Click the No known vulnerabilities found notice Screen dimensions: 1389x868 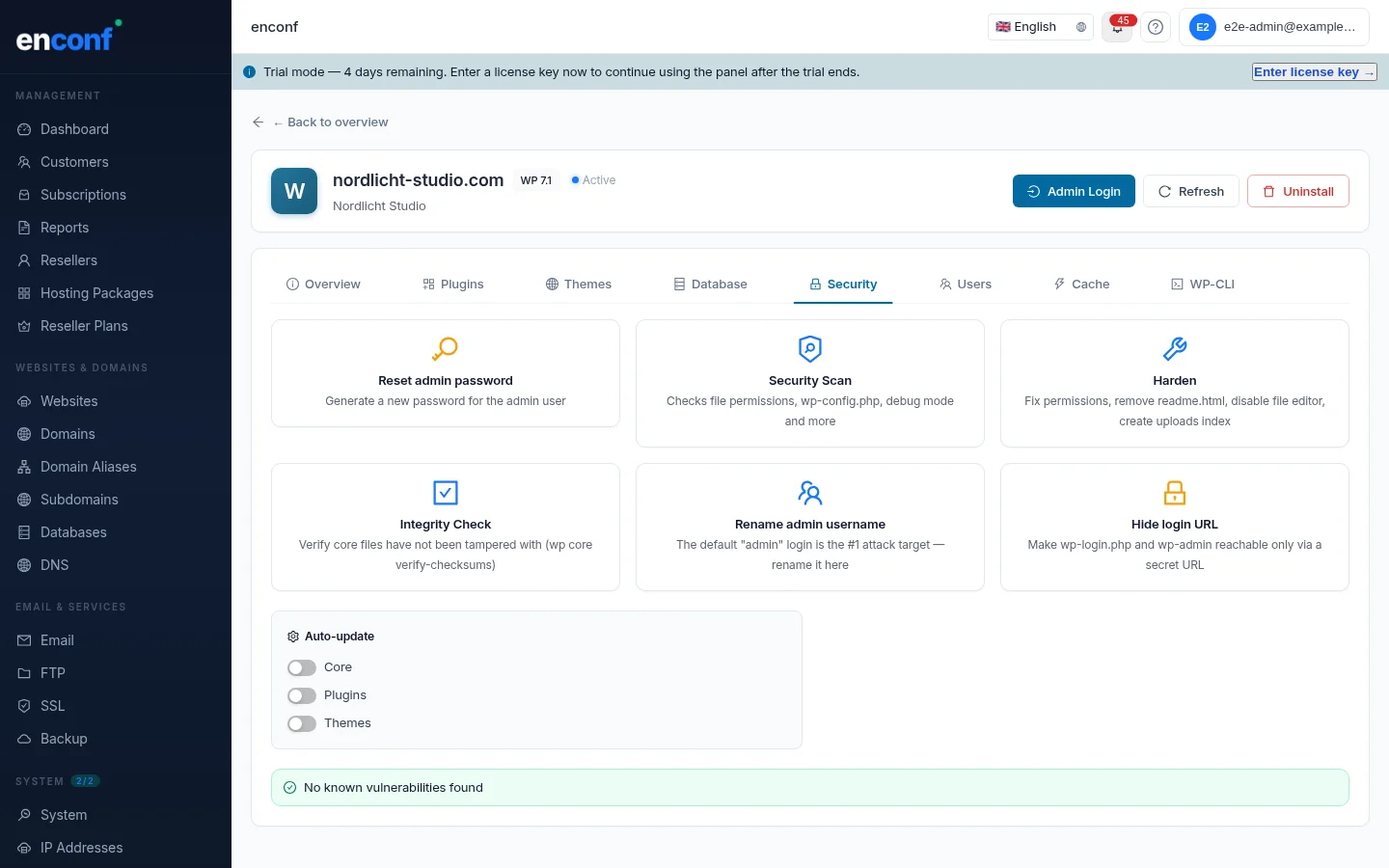[810, 788]
